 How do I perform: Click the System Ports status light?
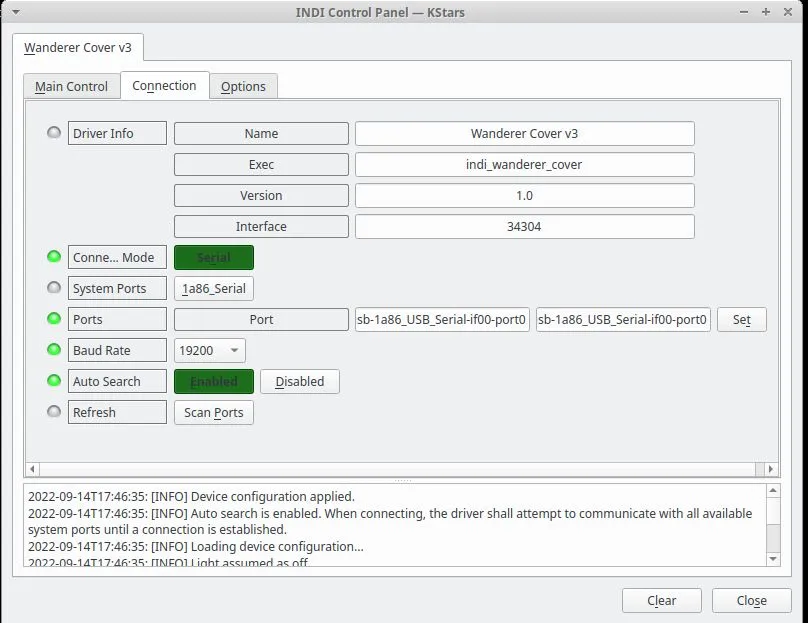[x=54, y=288]
